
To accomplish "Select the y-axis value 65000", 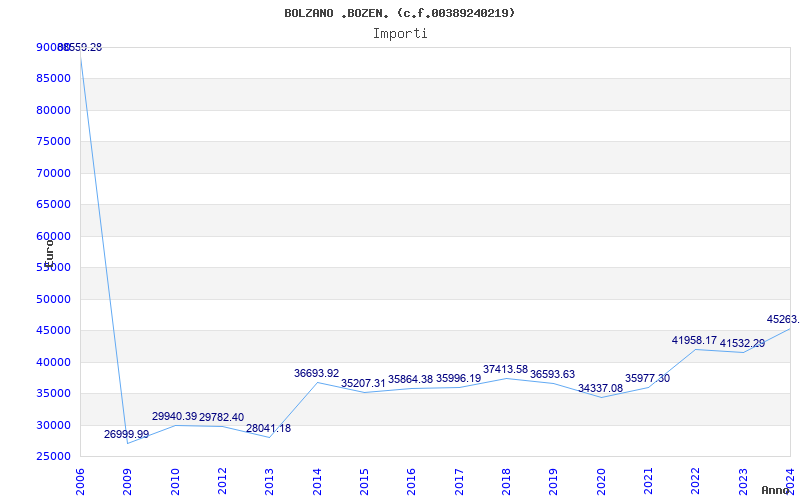I will click(x=54, y=205).
